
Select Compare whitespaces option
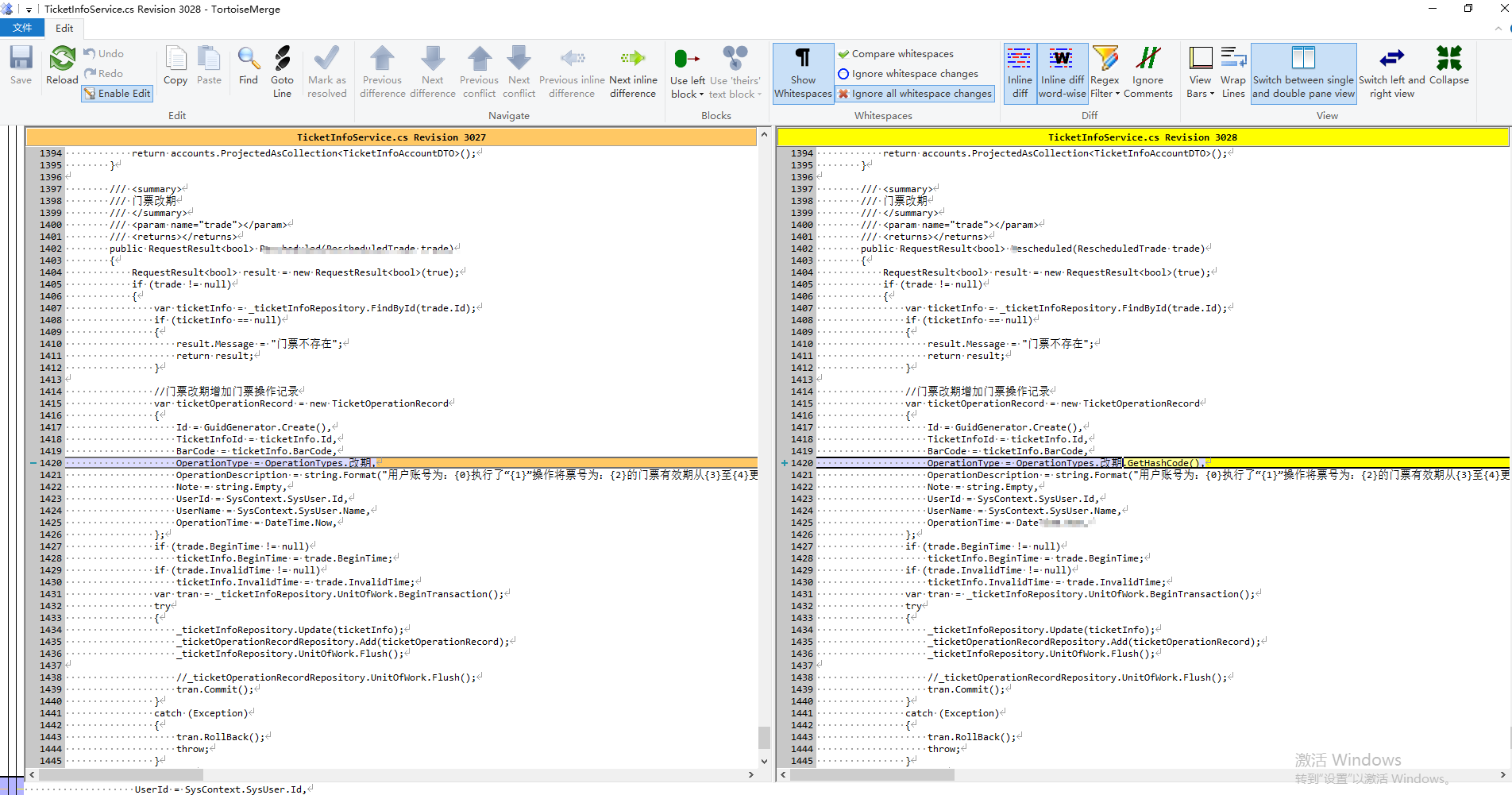[x=896, y=53]
